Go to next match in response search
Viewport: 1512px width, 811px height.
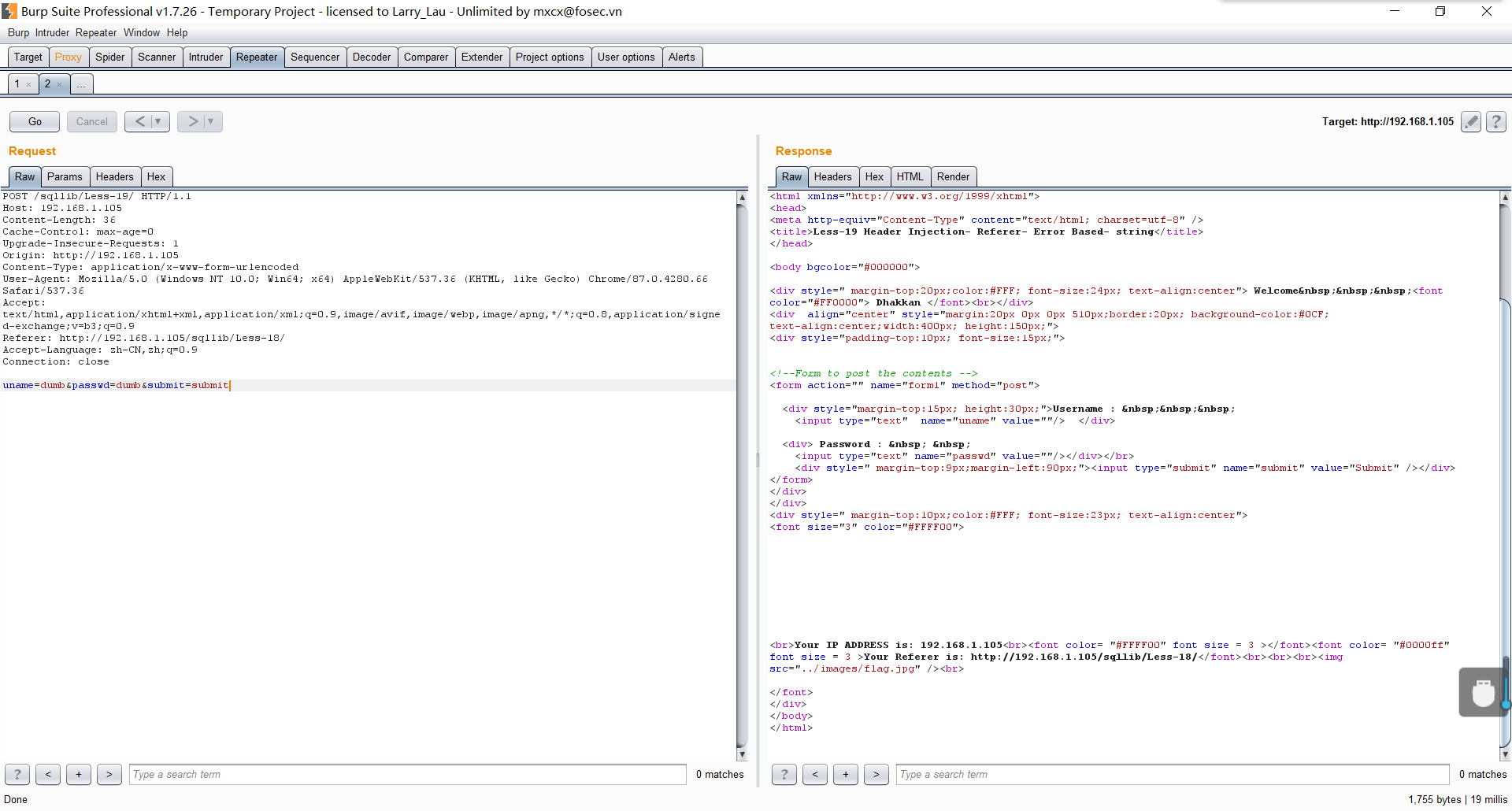click(876, 774)
